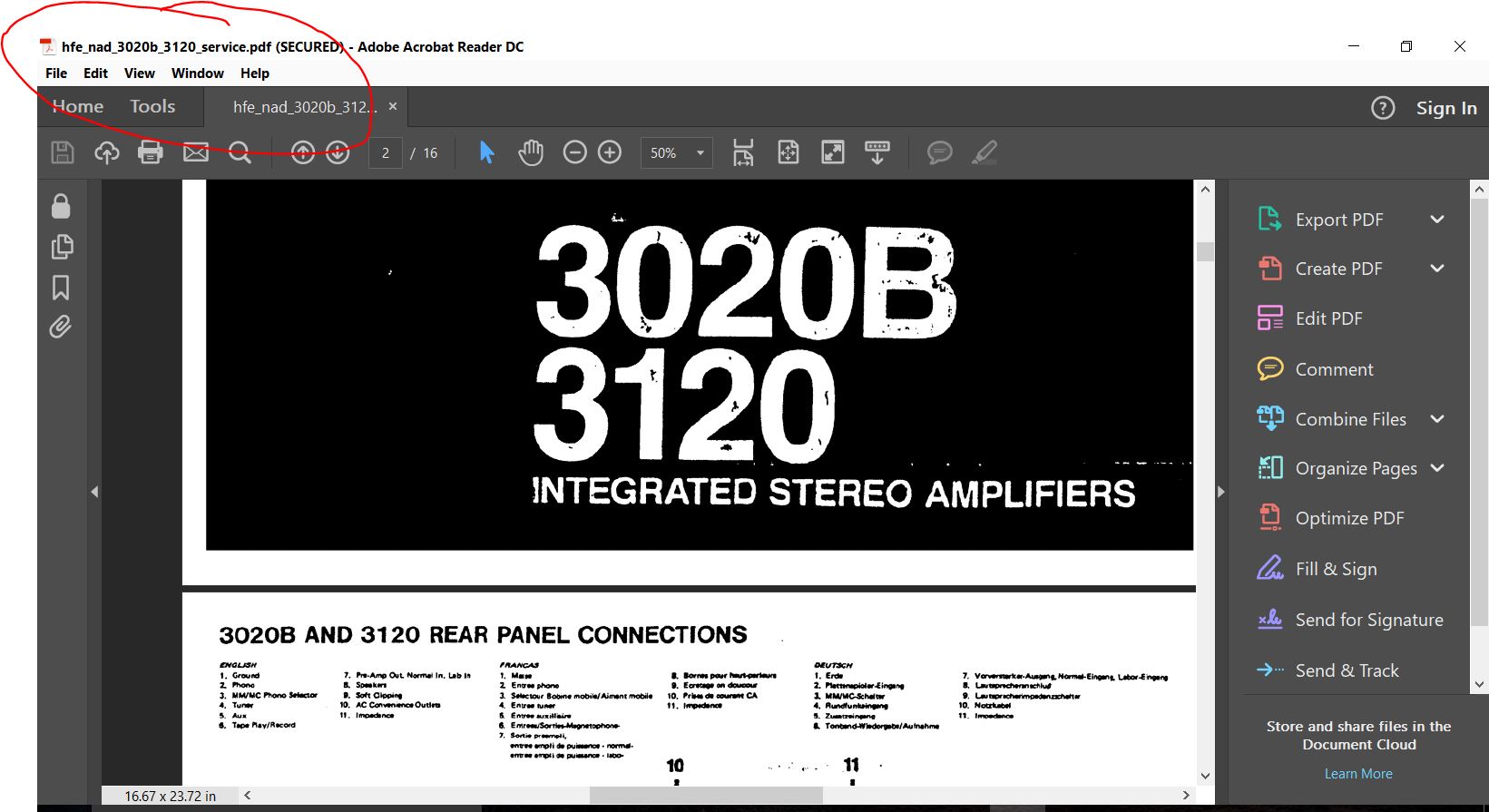Choose the Selection arrow tool
Image resolution: width=1489 pixels, height=812 pixels.
487,152
